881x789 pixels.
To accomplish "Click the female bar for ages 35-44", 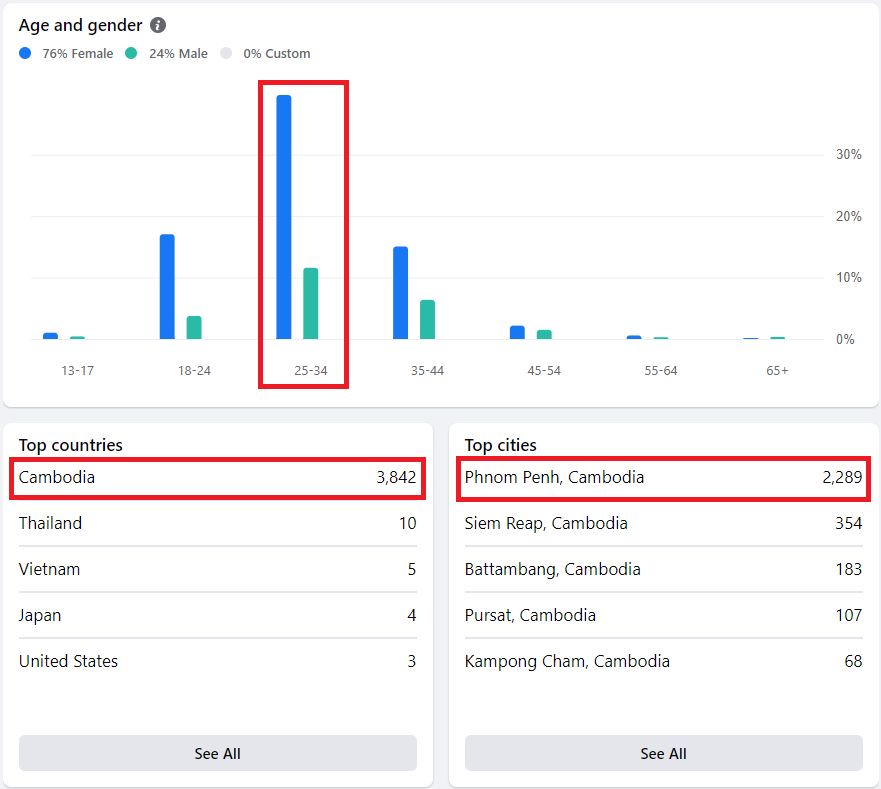I will point(401,293).
